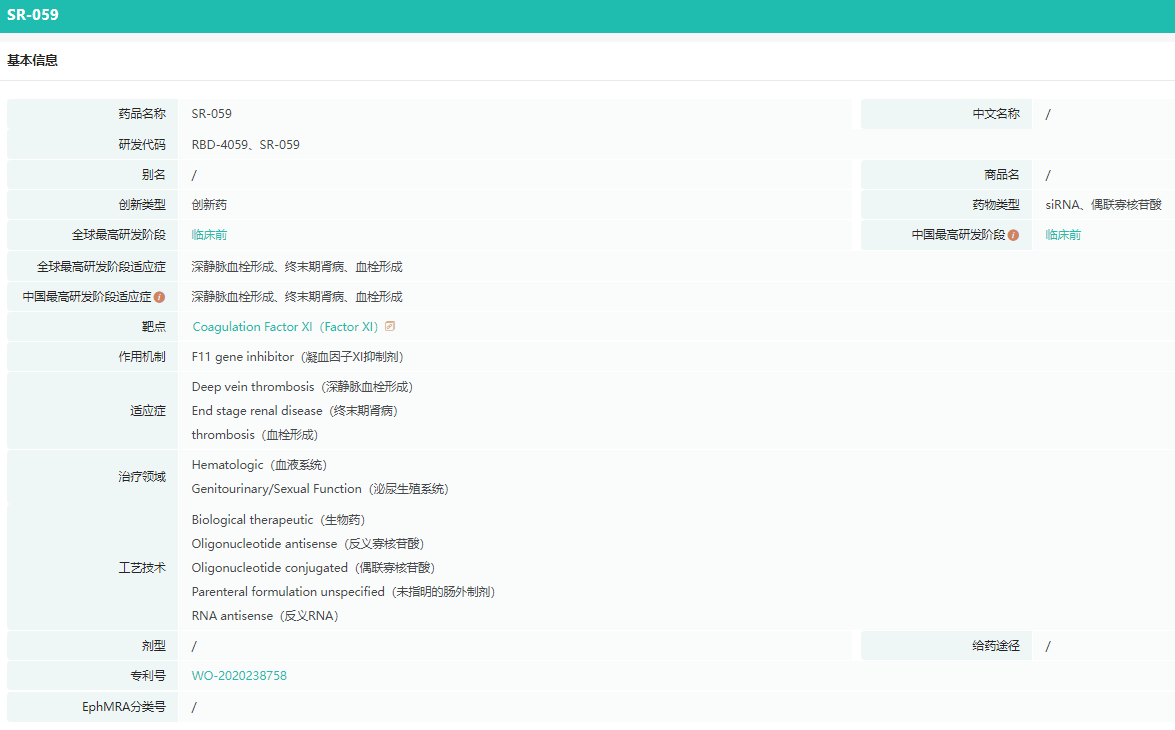The width and height of the screenshot is (1175, 730).
Task: Click 临床前 in the 全球最高研发阶段 row
Action: pos(209,235)
